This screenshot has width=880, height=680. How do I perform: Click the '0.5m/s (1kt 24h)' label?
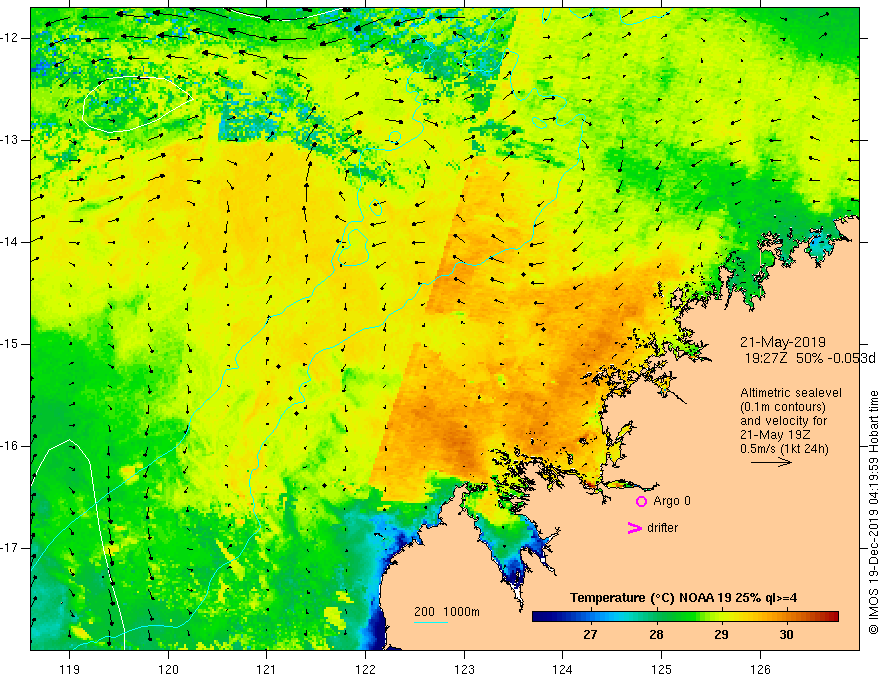click(x=784, y=448)
